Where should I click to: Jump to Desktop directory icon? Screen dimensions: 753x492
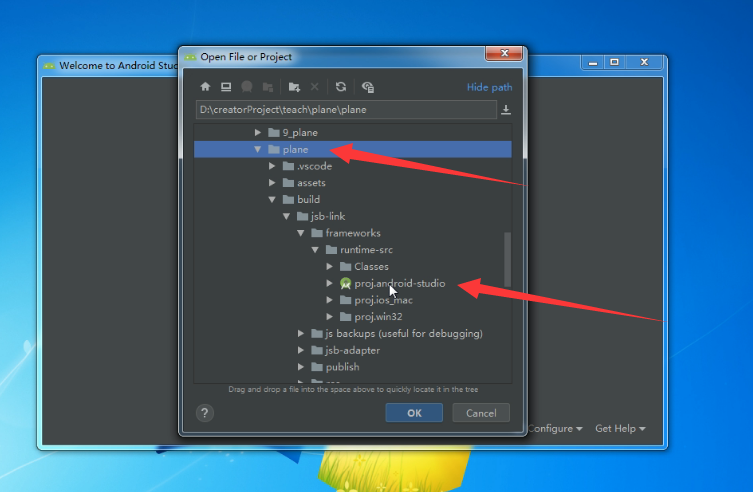(226, 87)
